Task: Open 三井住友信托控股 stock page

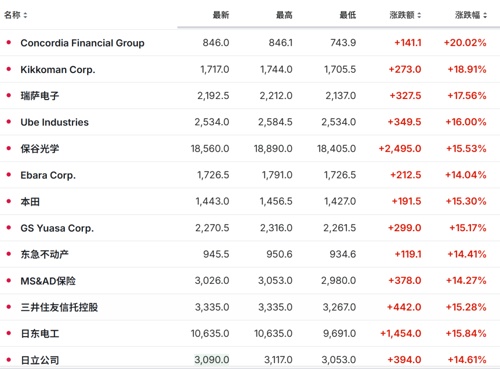Action: pyautogui.click(x=59, y=307)
